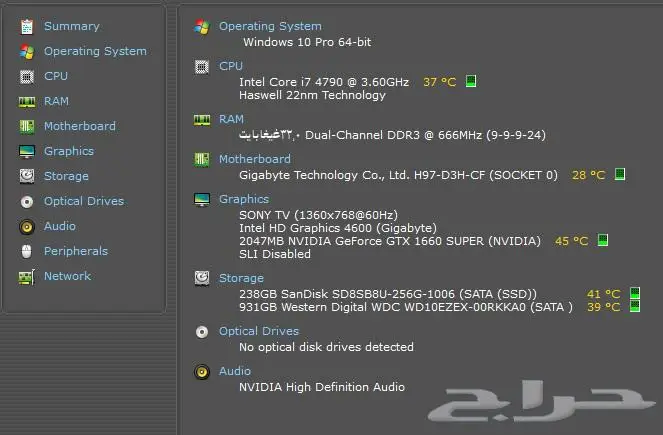Viewport: 663px width, 435px height.
Task: Click the Storage heading in summary panel
Action: click(x=241, y=278)
